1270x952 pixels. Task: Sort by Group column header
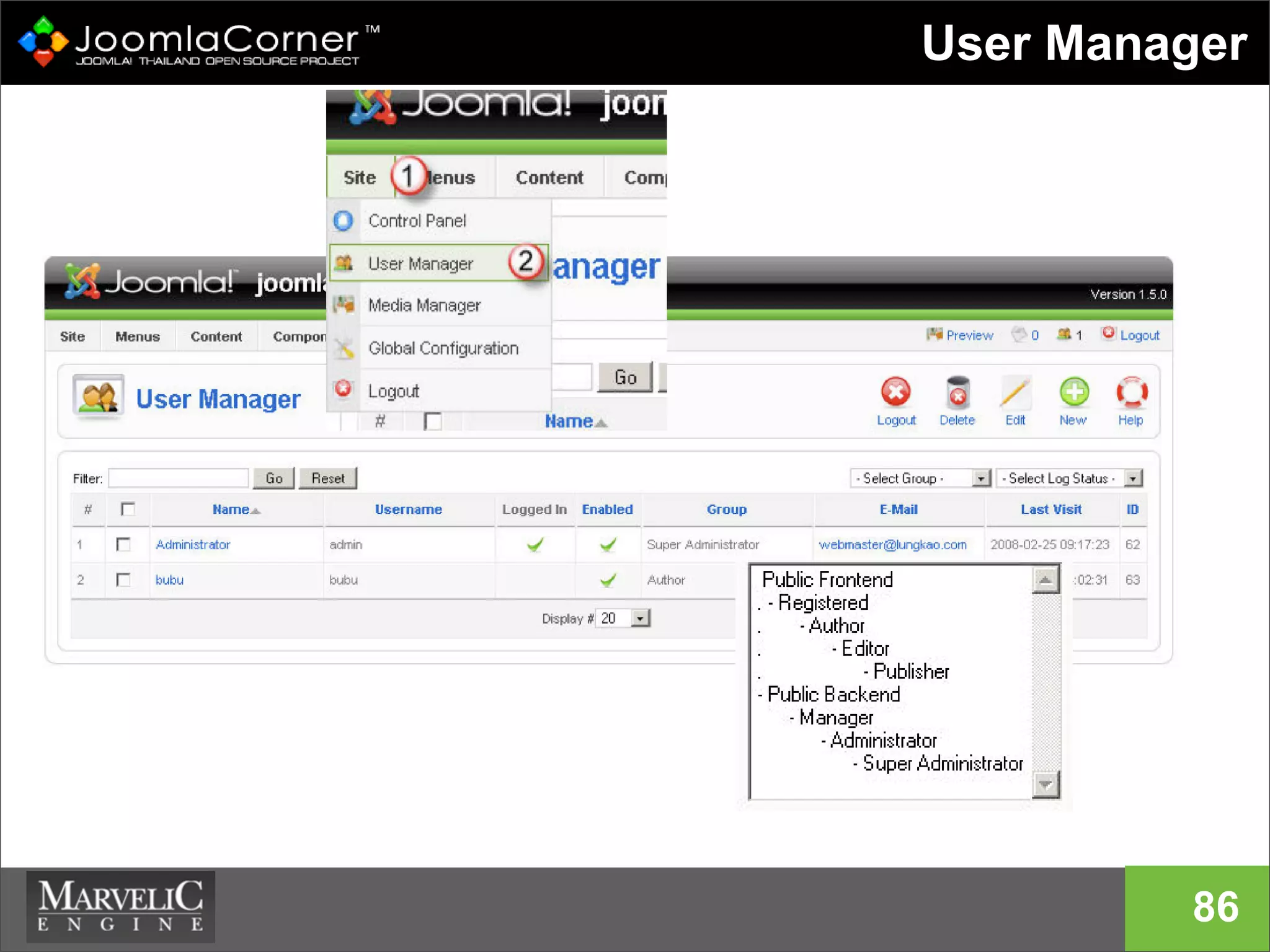(727, 509)
